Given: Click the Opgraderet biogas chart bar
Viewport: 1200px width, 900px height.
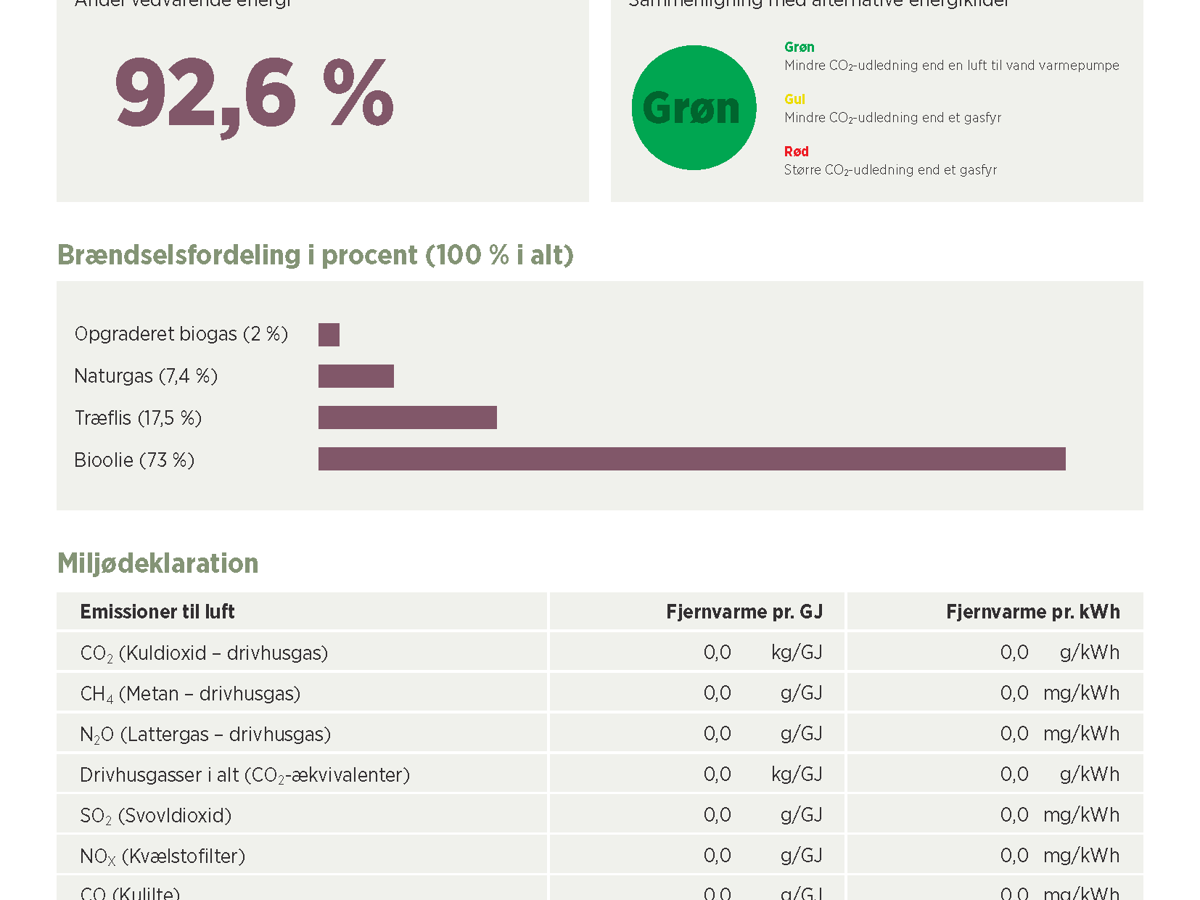Looking at the screenshot, I should 329,335.
